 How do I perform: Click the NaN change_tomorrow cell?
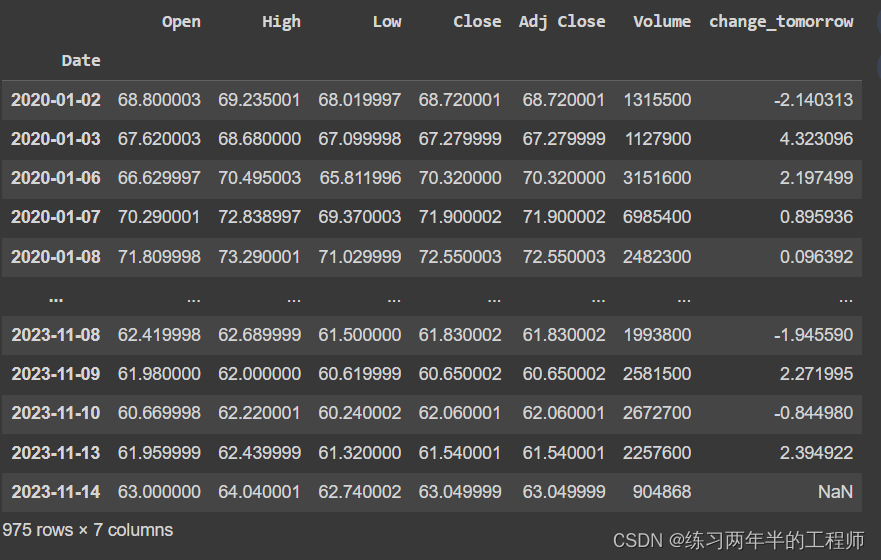tap(835, 492)
